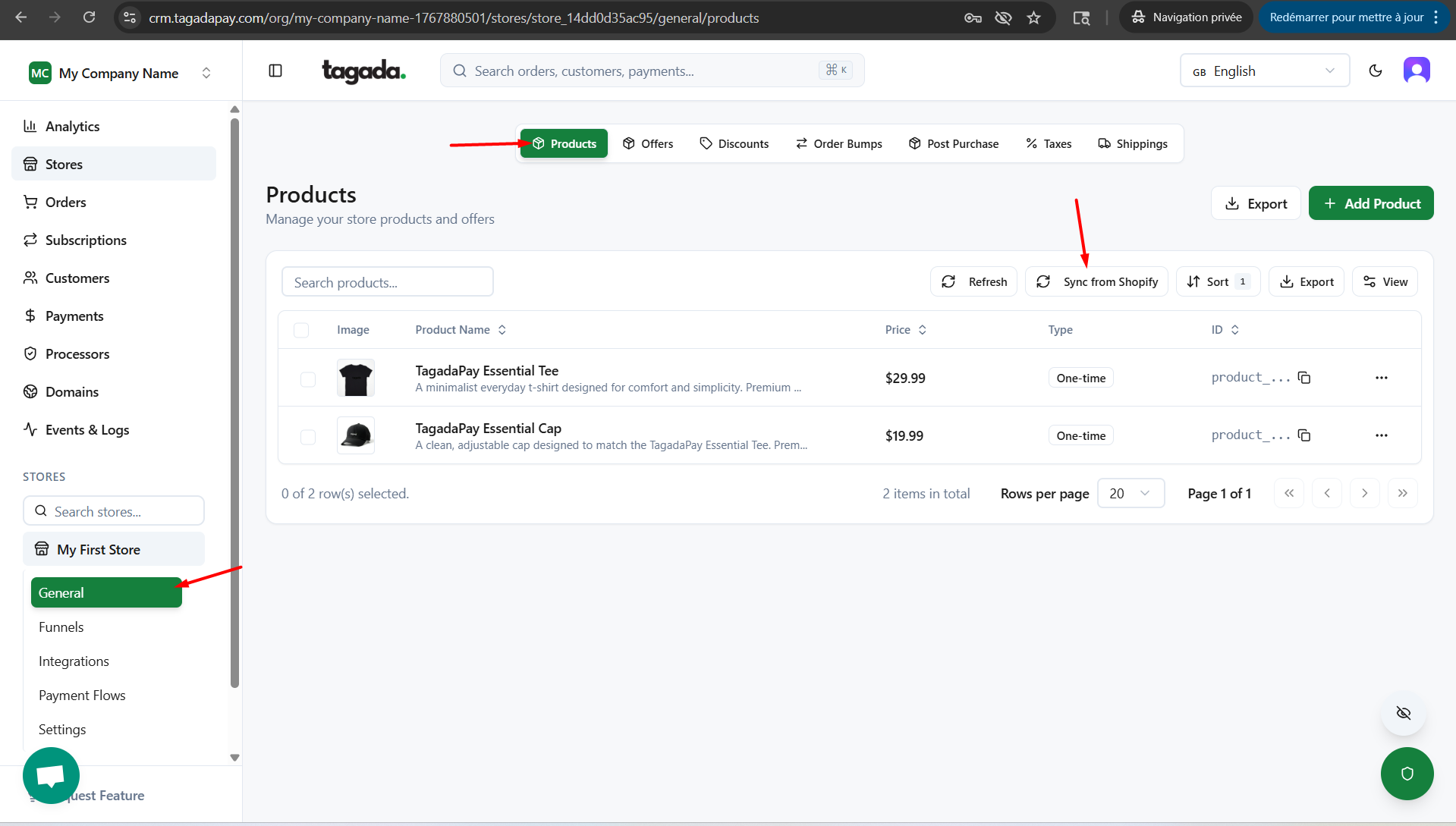The width and height of the screenshot is (1456, 826).
Task: Open row actions for TagadaPay Essential Cap
Action: [1381, 435]
